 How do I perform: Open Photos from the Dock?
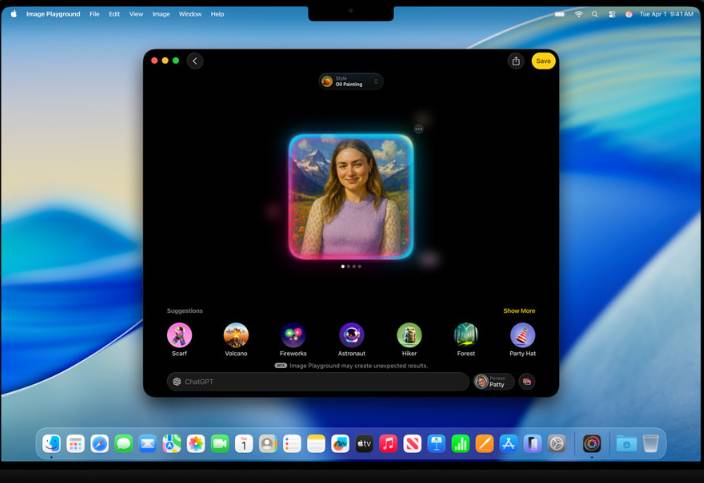tap(196, 444)
